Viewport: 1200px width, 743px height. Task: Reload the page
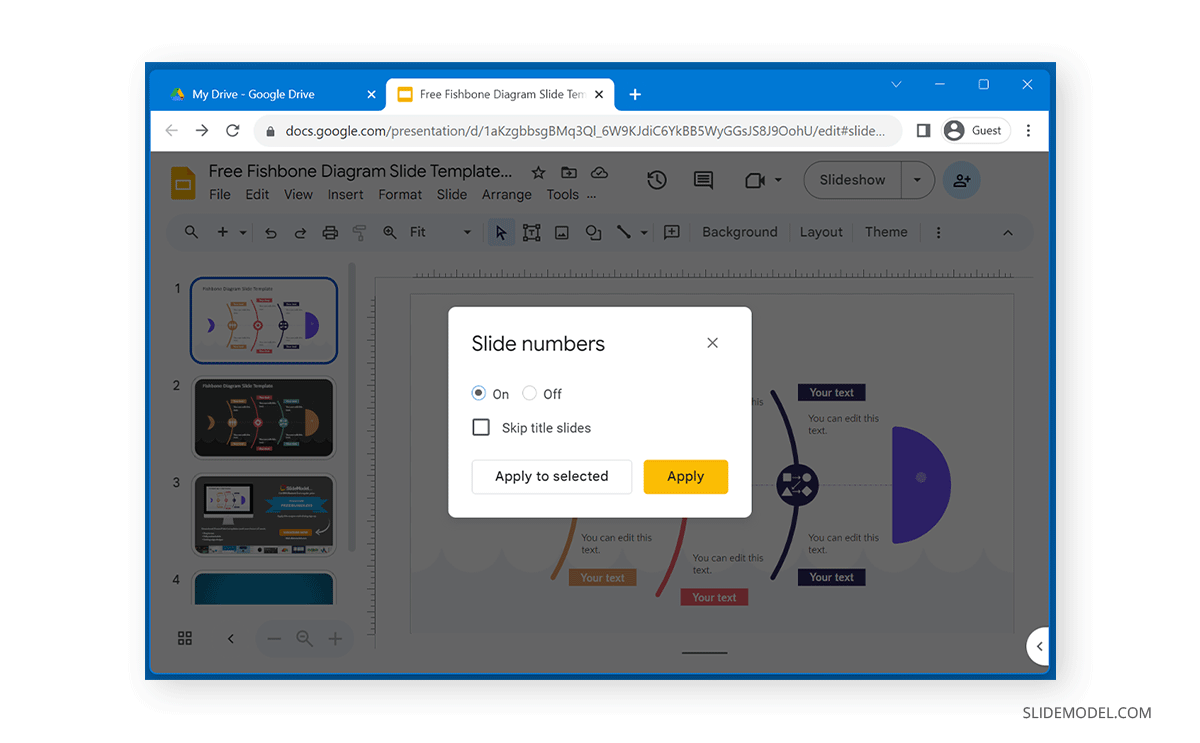click(233, 130)
